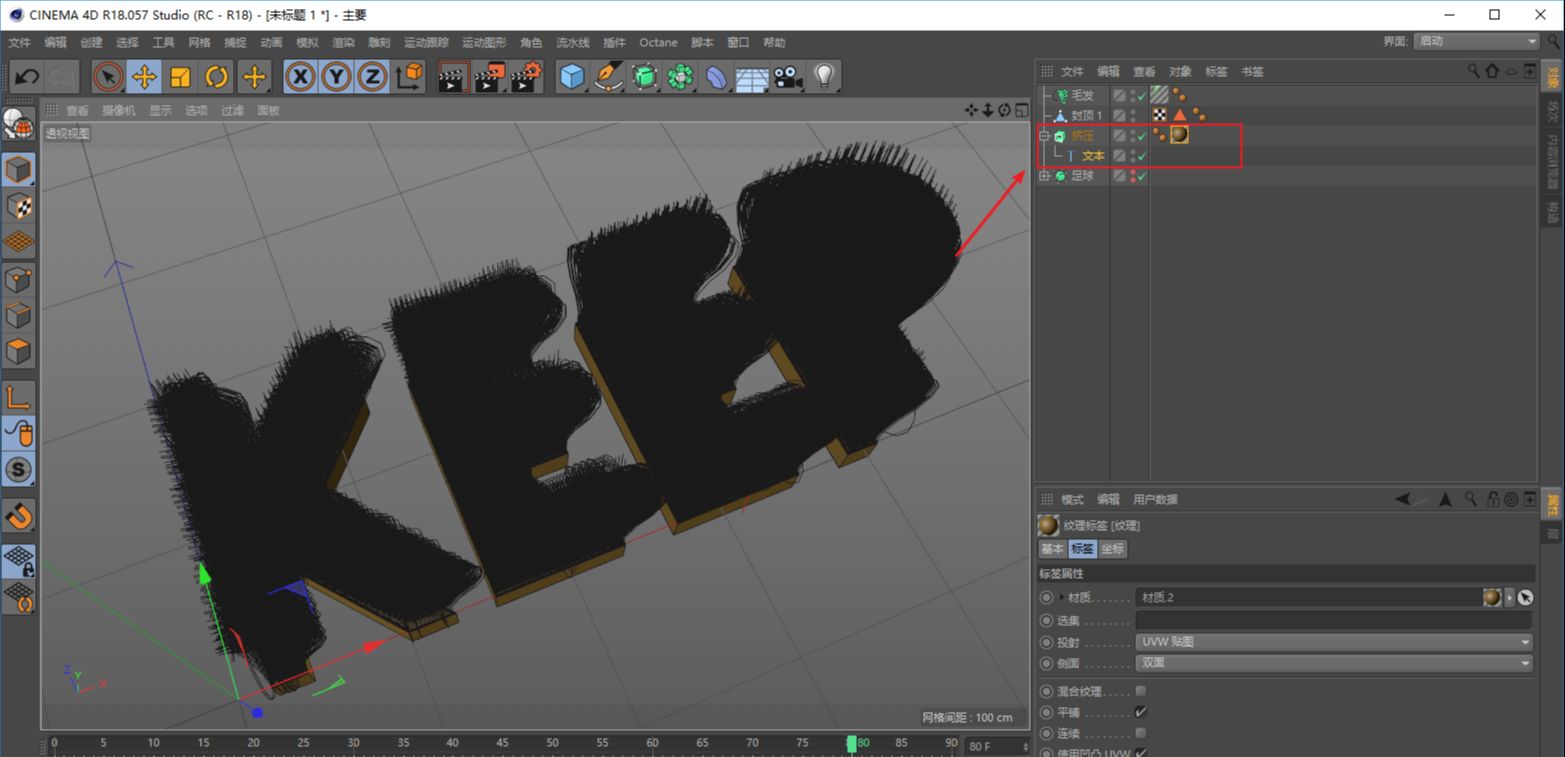
Task: Add a floor environment object
Action: [x=752, y=77]
